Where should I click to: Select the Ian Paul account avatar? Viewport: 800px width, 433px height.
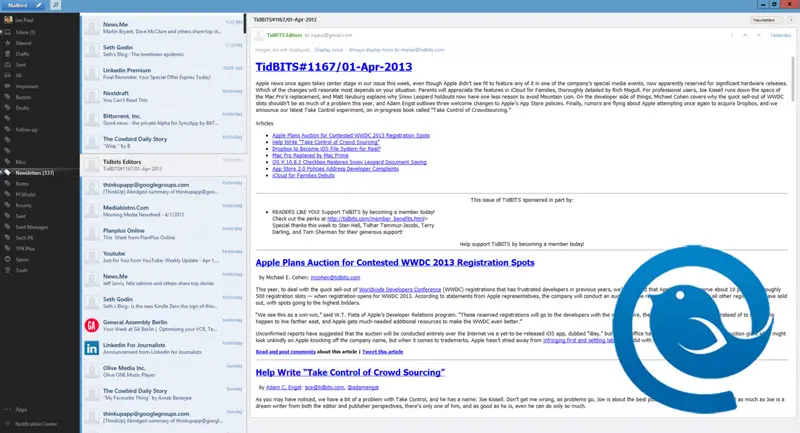pos(8,20)
